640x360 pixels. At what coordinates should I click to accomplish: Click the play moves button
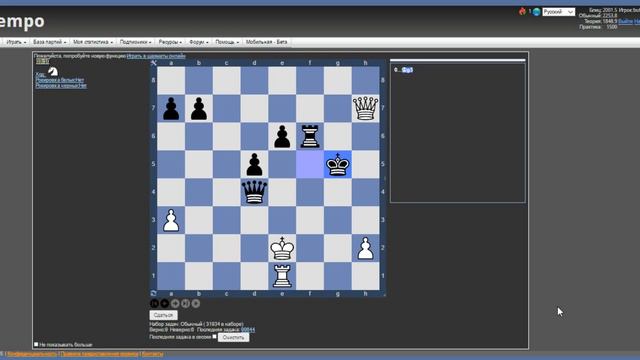click(x=196, y=303)
